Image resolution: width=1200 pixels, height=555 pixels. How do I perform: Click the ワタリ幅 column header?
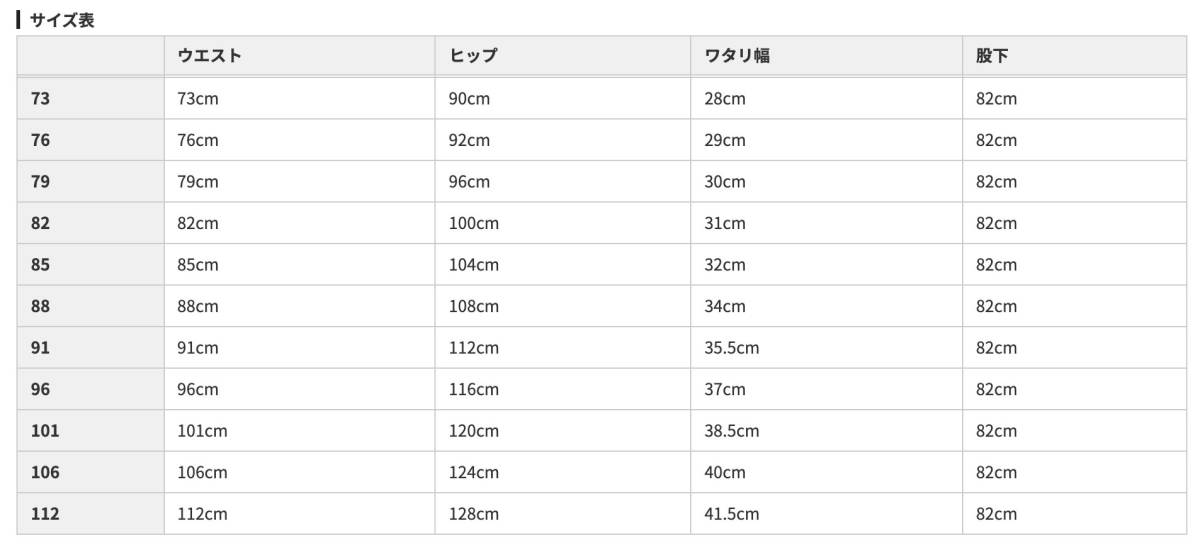[737, 56]
